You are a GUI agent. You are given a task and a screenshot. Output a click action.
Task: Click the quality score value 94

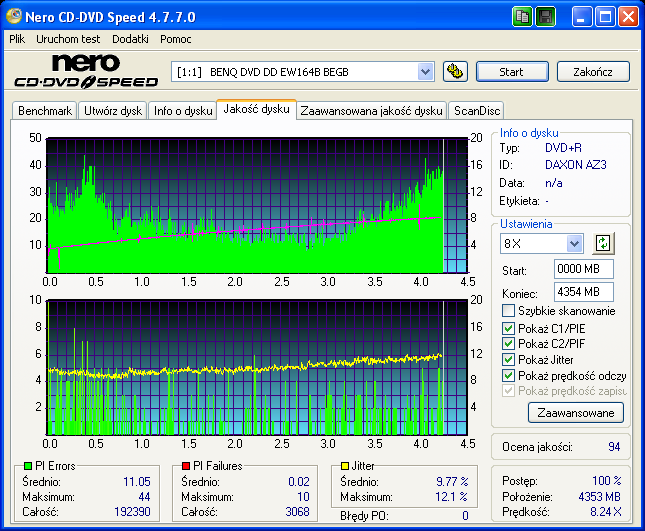click(614, 447)
